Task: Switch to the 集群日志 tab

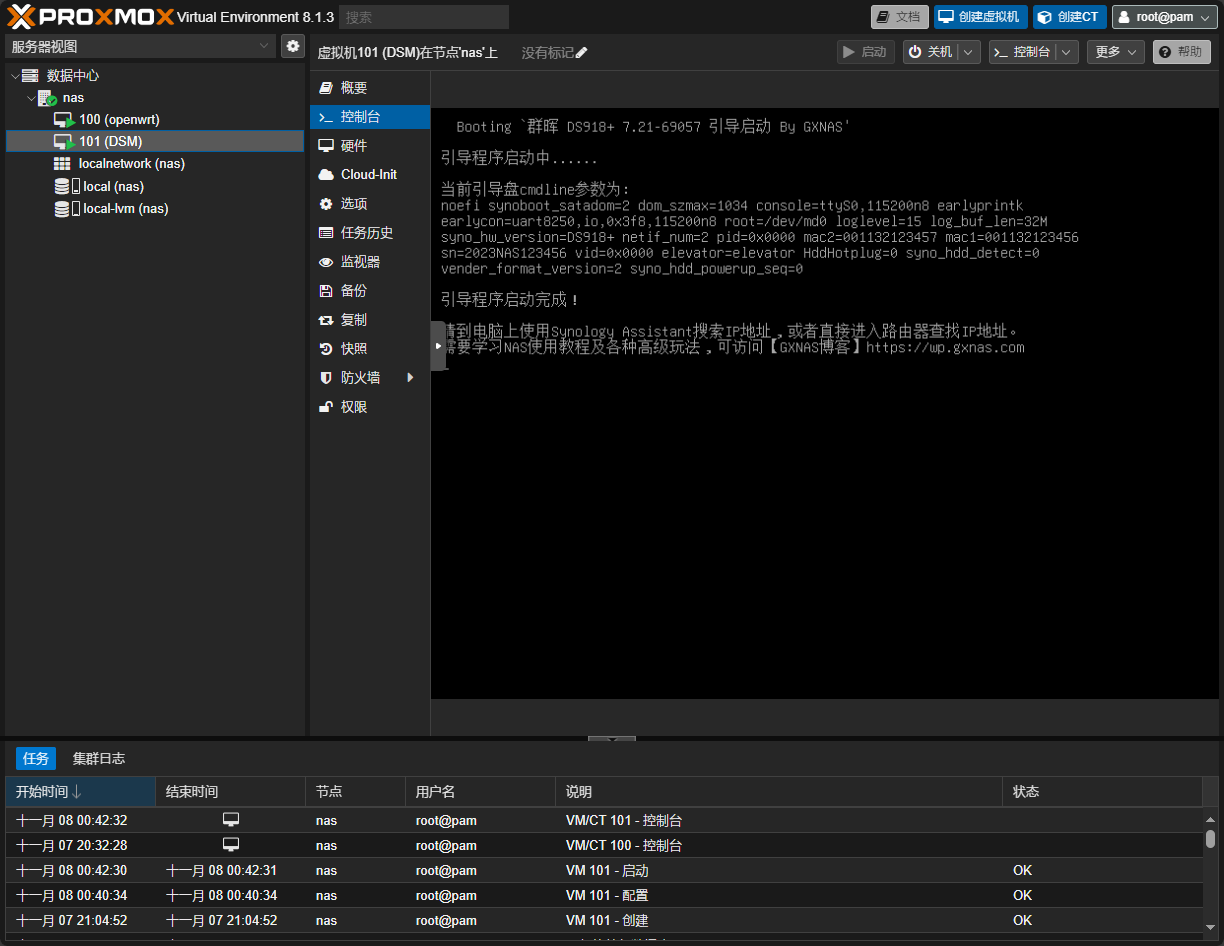Action: pos(99,759)
